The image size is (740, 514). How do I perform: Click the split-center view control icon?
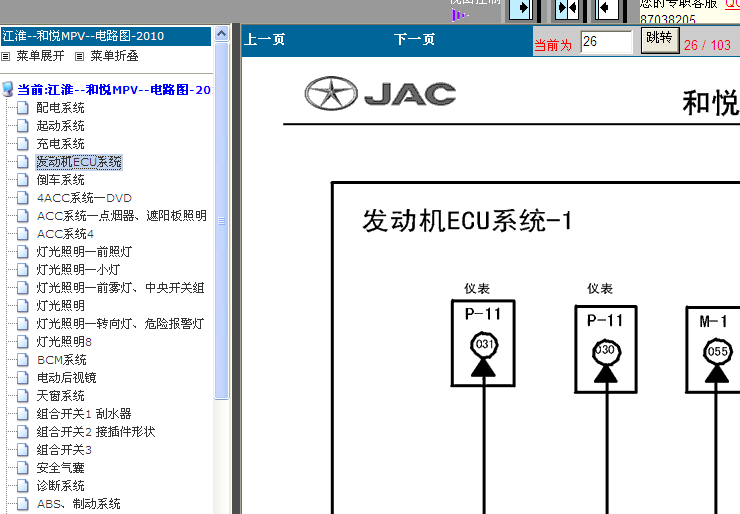click(567, 8)
